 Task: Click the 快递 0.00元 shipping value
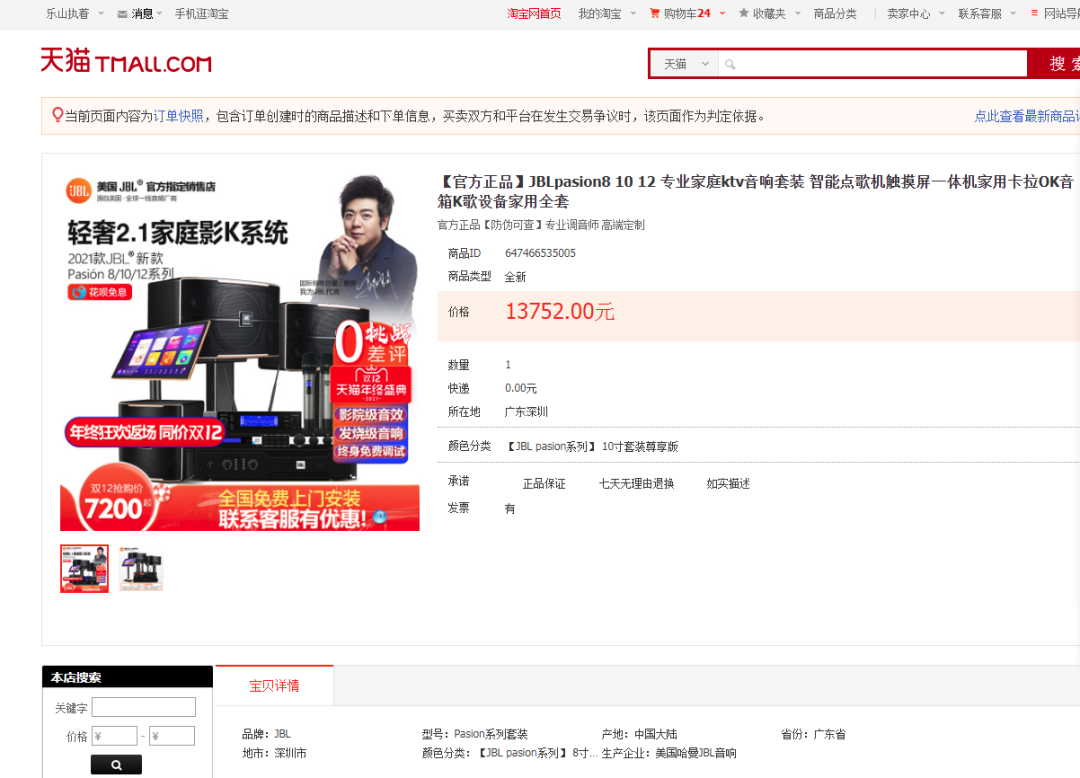click(x=521, y=388)
